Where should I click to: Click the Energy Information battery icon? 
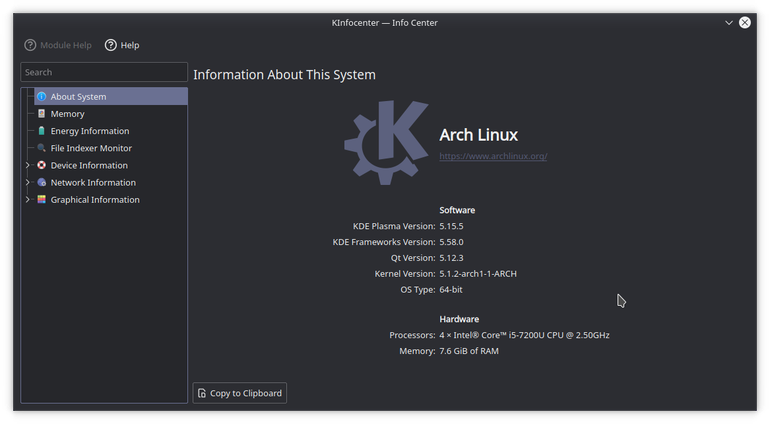coord(42,131)
